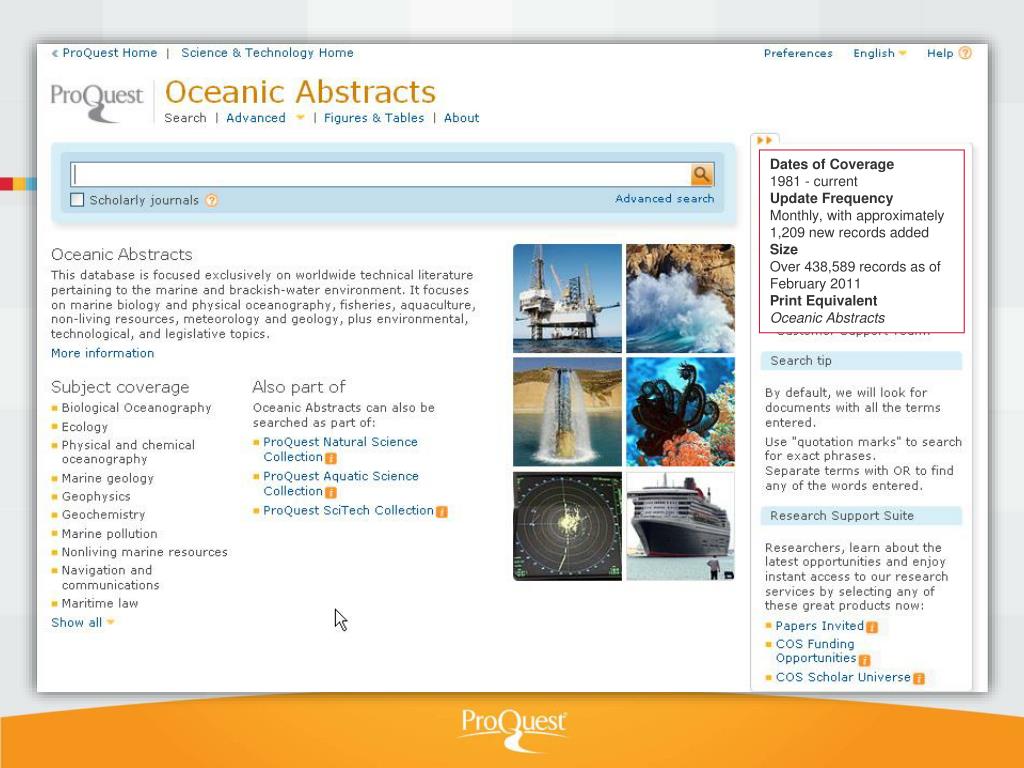The image size is (1024, 768).
Task: Expand Show all subject coverage
Action: pos(83,622)
